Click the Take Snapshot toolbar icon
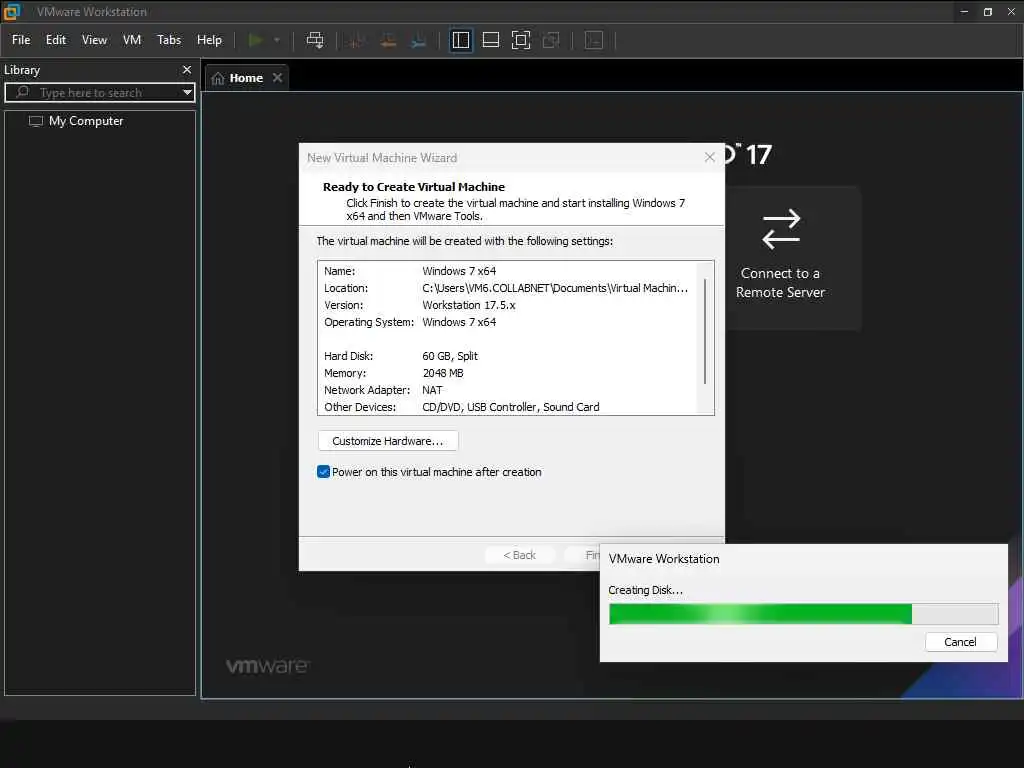Image resolution: width=1024 pixels, height=768 pixels. (x=357, y=40)
